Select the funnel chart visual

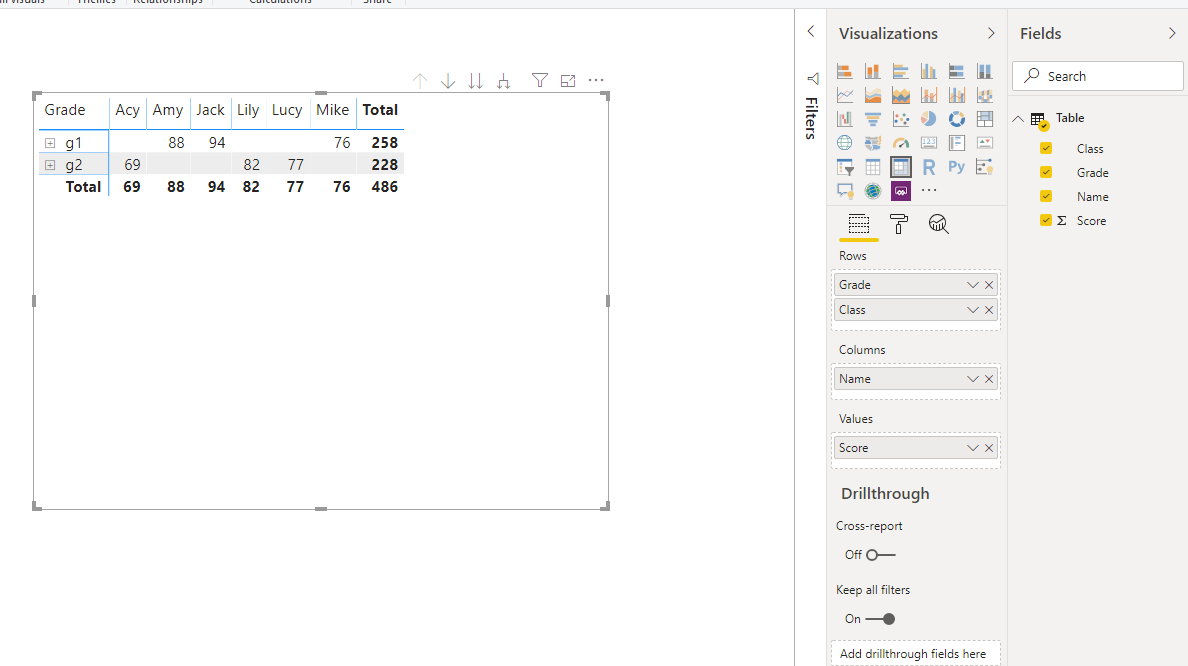[x=873, y=119]
